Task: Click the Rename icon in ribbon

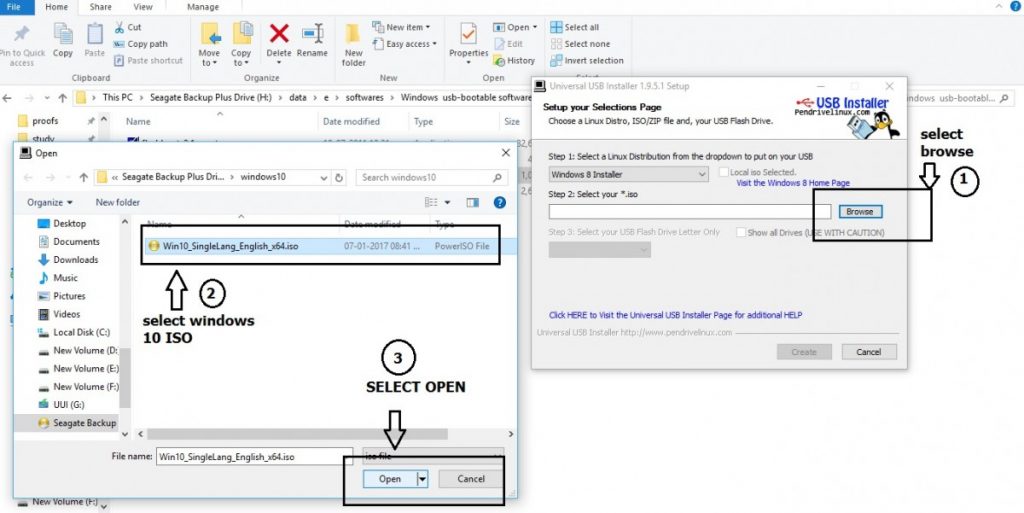Action: click(x=312, y=40)
